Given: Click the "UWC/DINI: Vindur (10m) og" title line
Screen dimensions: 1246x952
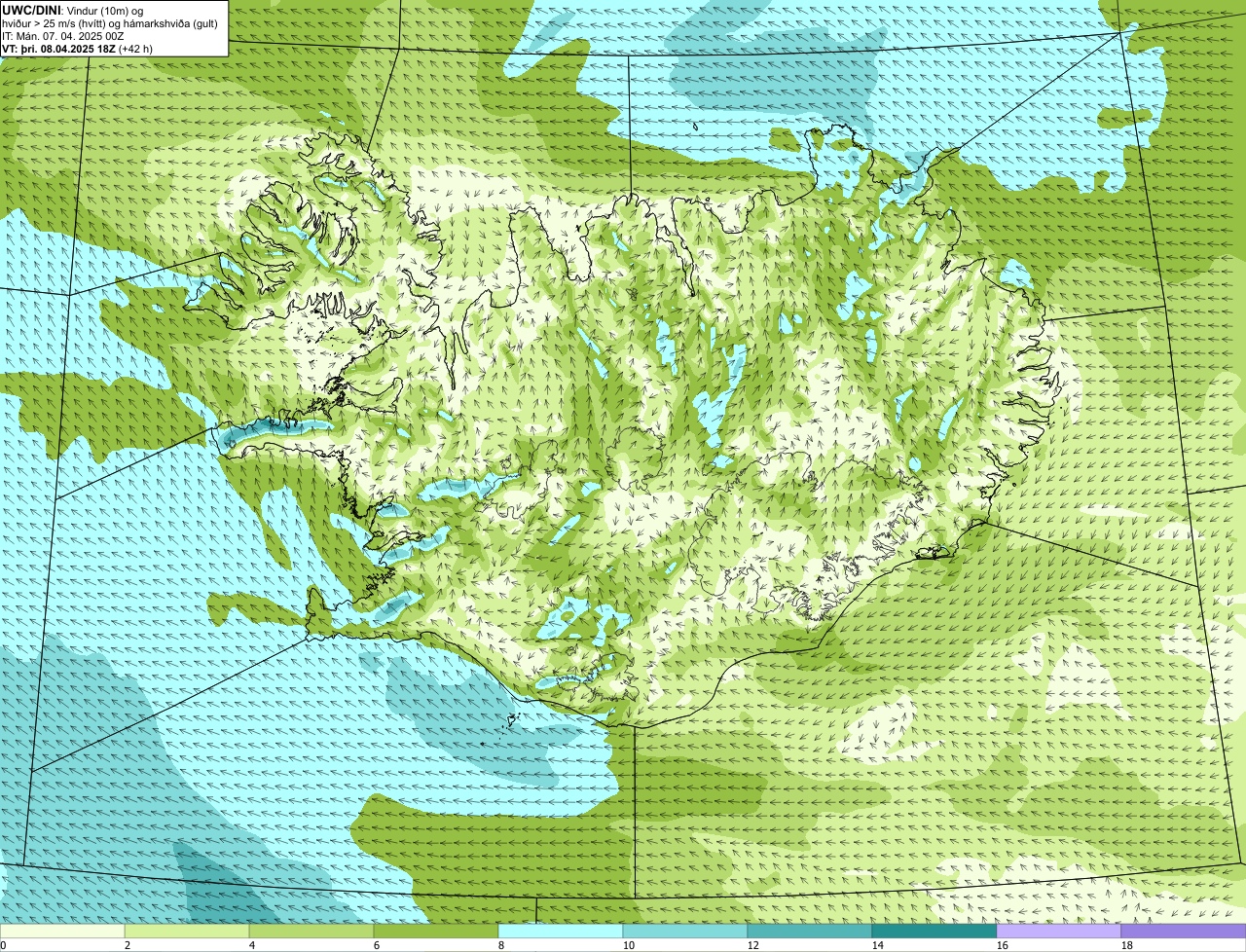Looking at the screenshot, I should pyautogui.click(x=73, y=10).
